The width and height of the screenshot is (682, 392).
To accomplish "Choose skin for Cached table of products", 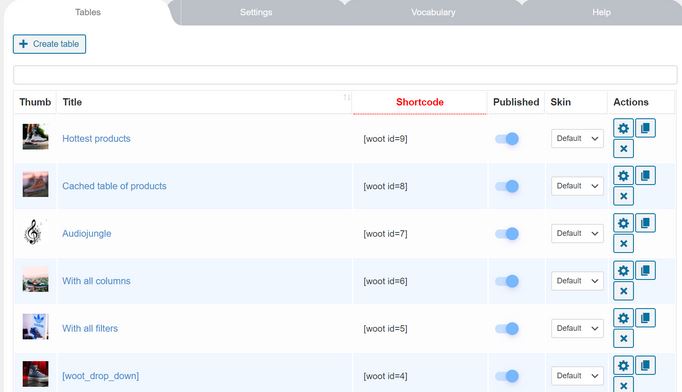I will click(577, 186).
